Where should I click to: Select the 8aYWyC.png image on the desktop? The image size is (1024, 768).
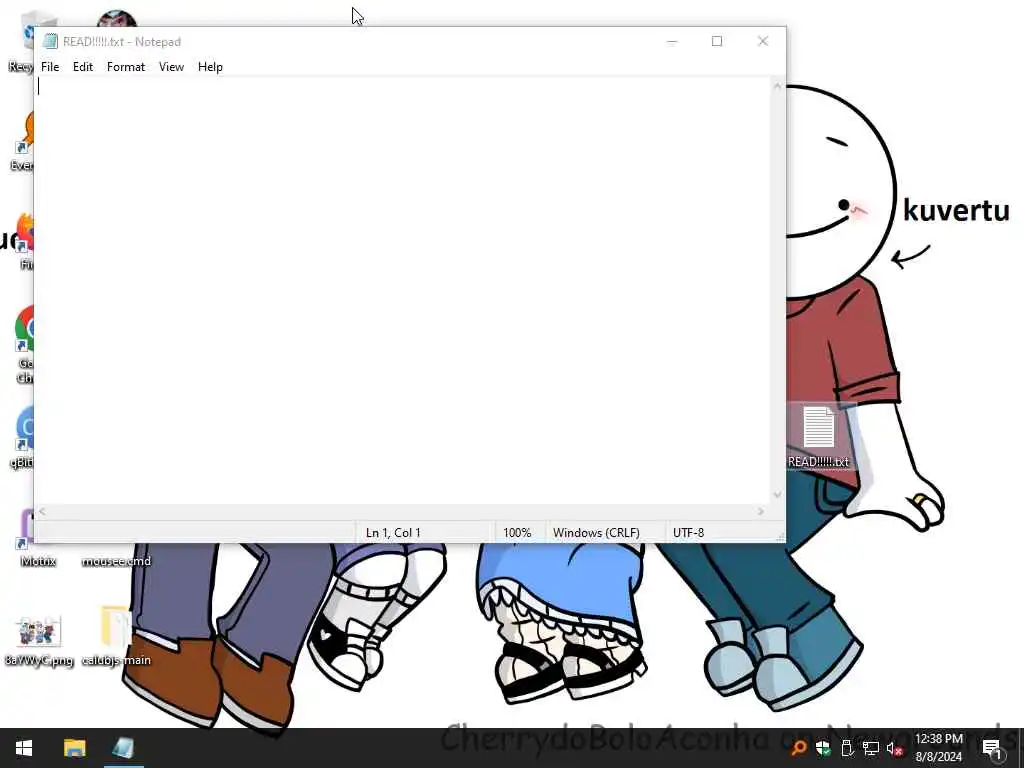pos(39,640)
